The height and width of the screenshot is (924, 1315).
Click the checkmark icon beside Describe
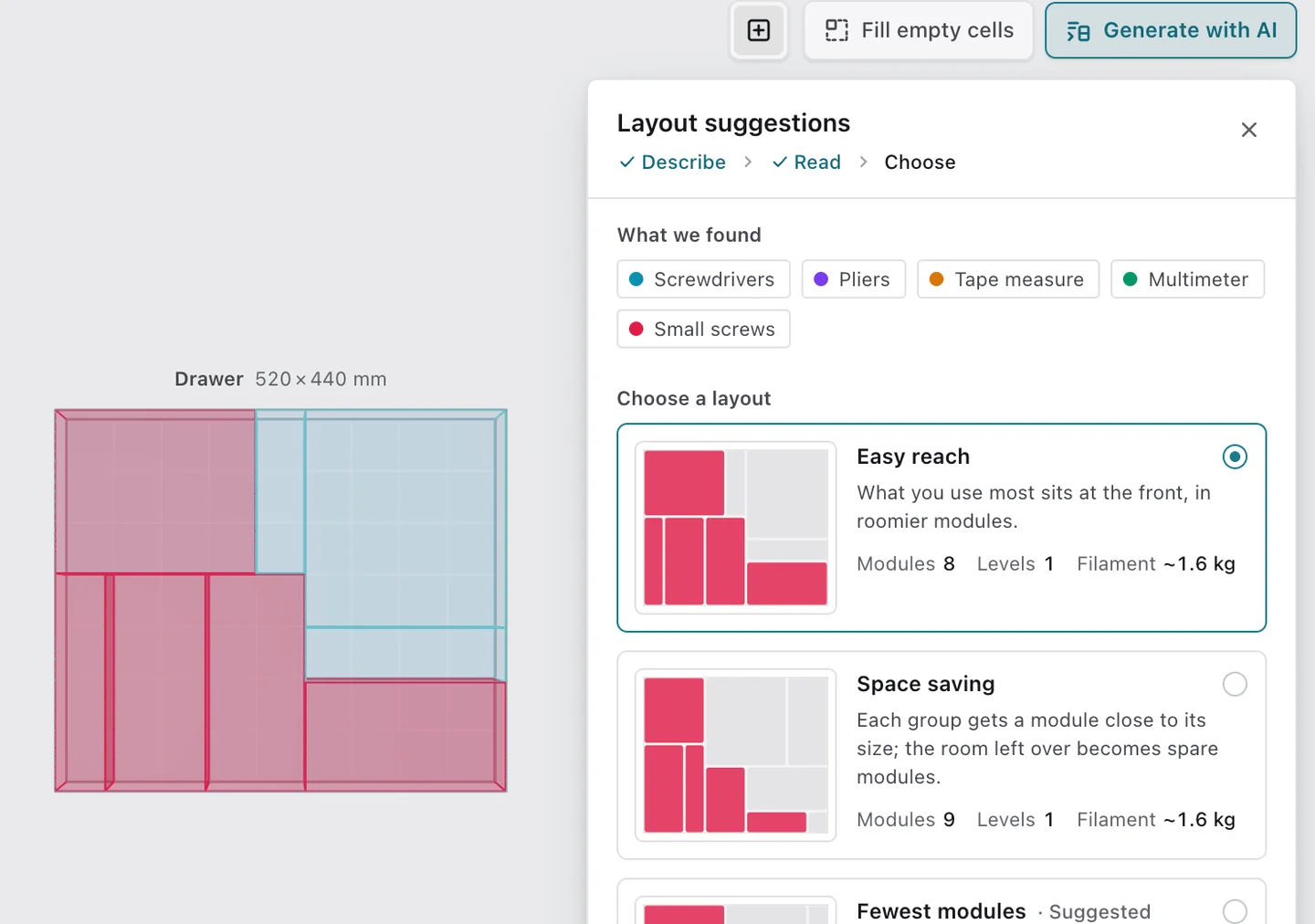click(626, 163)
